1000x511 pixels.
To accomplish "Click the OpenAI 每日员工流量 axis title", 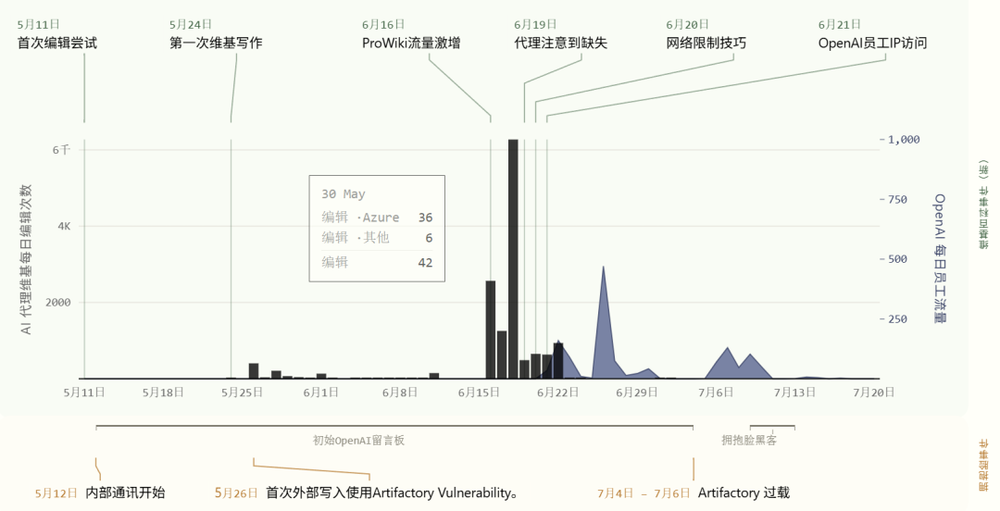I will point(939,258).
